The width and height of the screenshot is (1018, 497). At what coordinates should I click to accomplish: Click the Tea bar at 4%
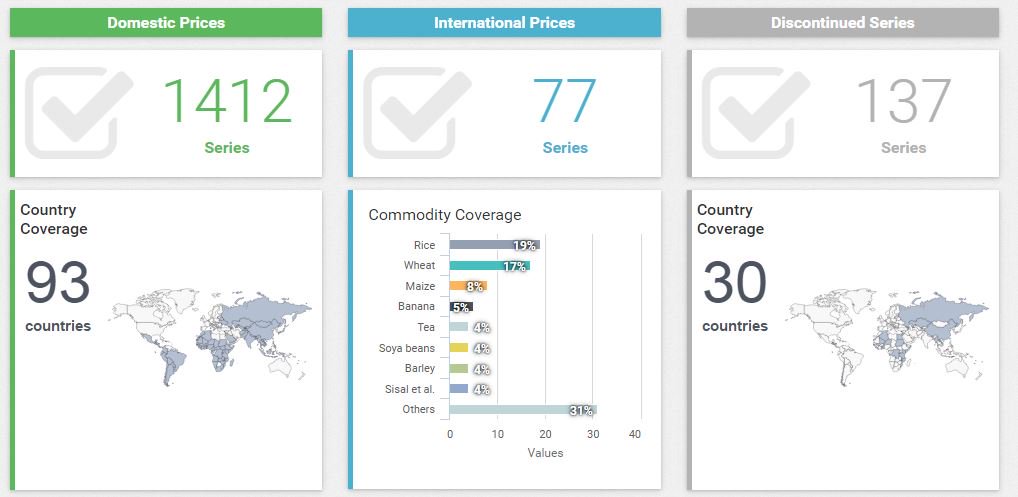pos(459,327)
